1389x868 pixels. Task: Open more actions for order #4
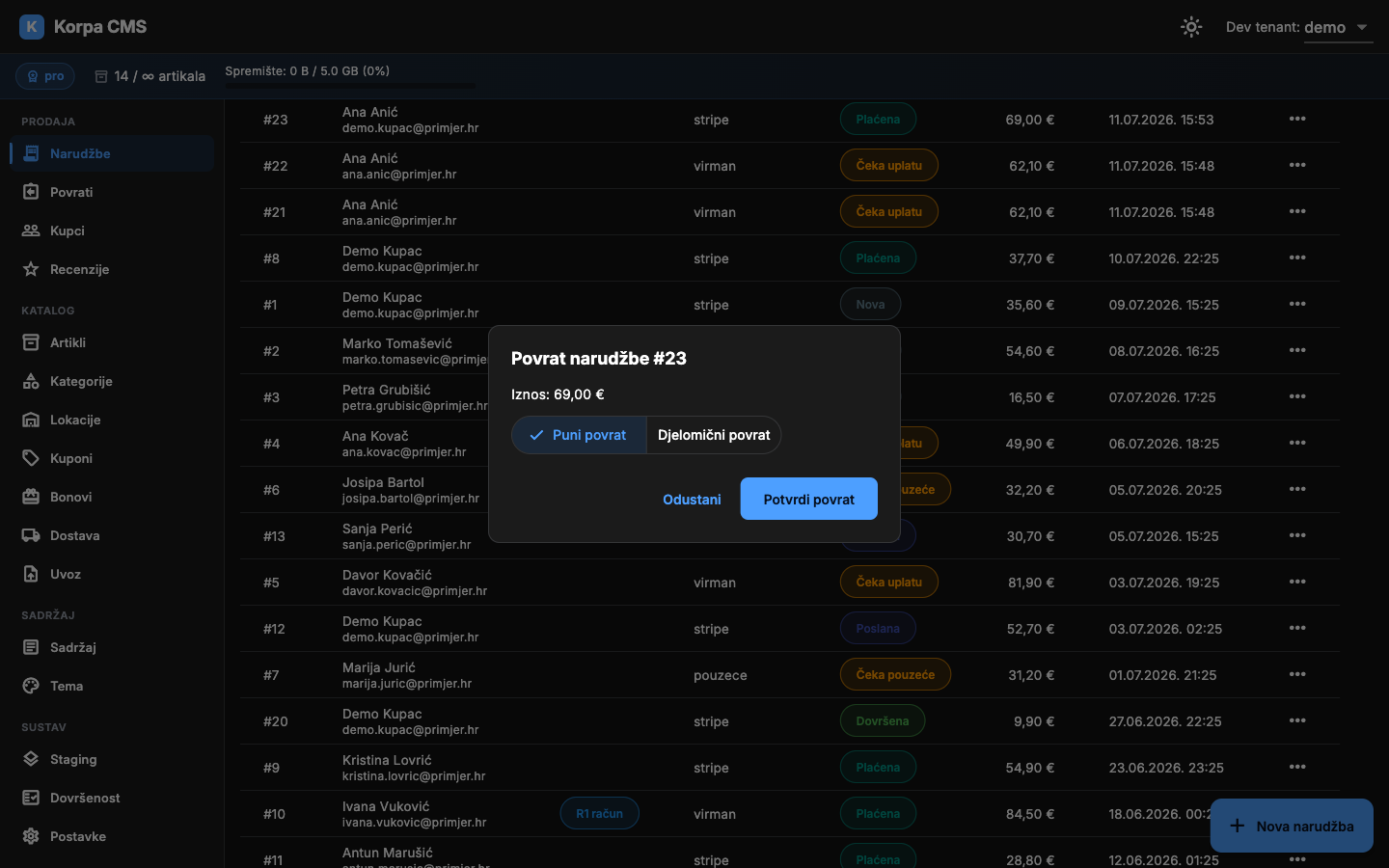point(1297,443)
